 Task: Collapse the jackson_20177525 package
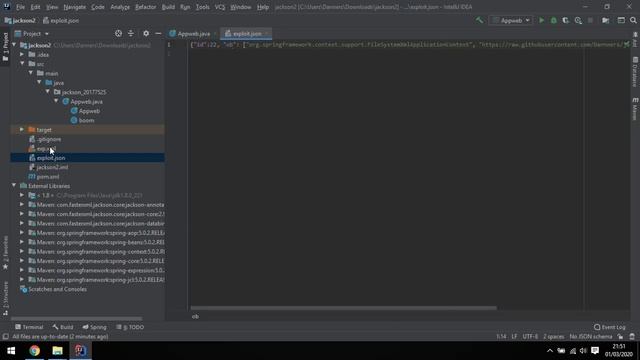coord(48,92)
